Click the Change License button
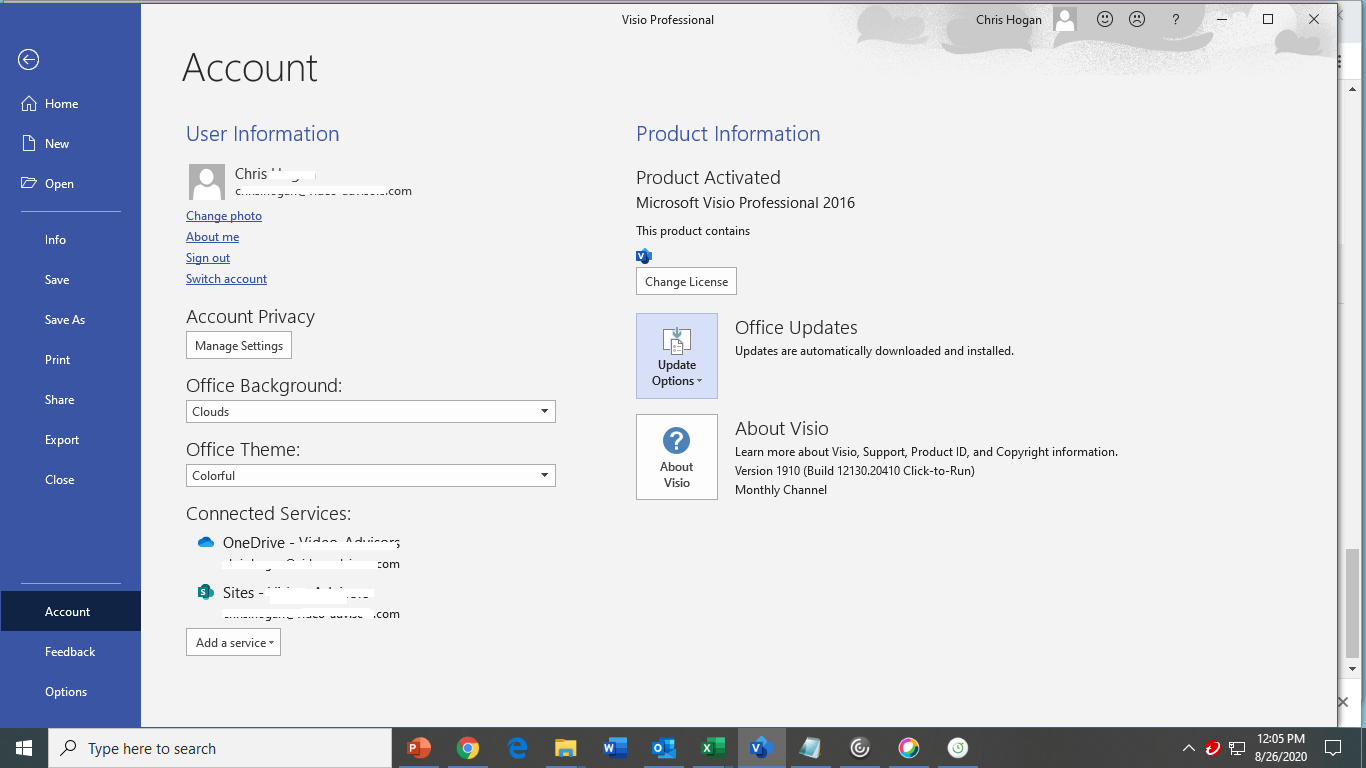 686,282
